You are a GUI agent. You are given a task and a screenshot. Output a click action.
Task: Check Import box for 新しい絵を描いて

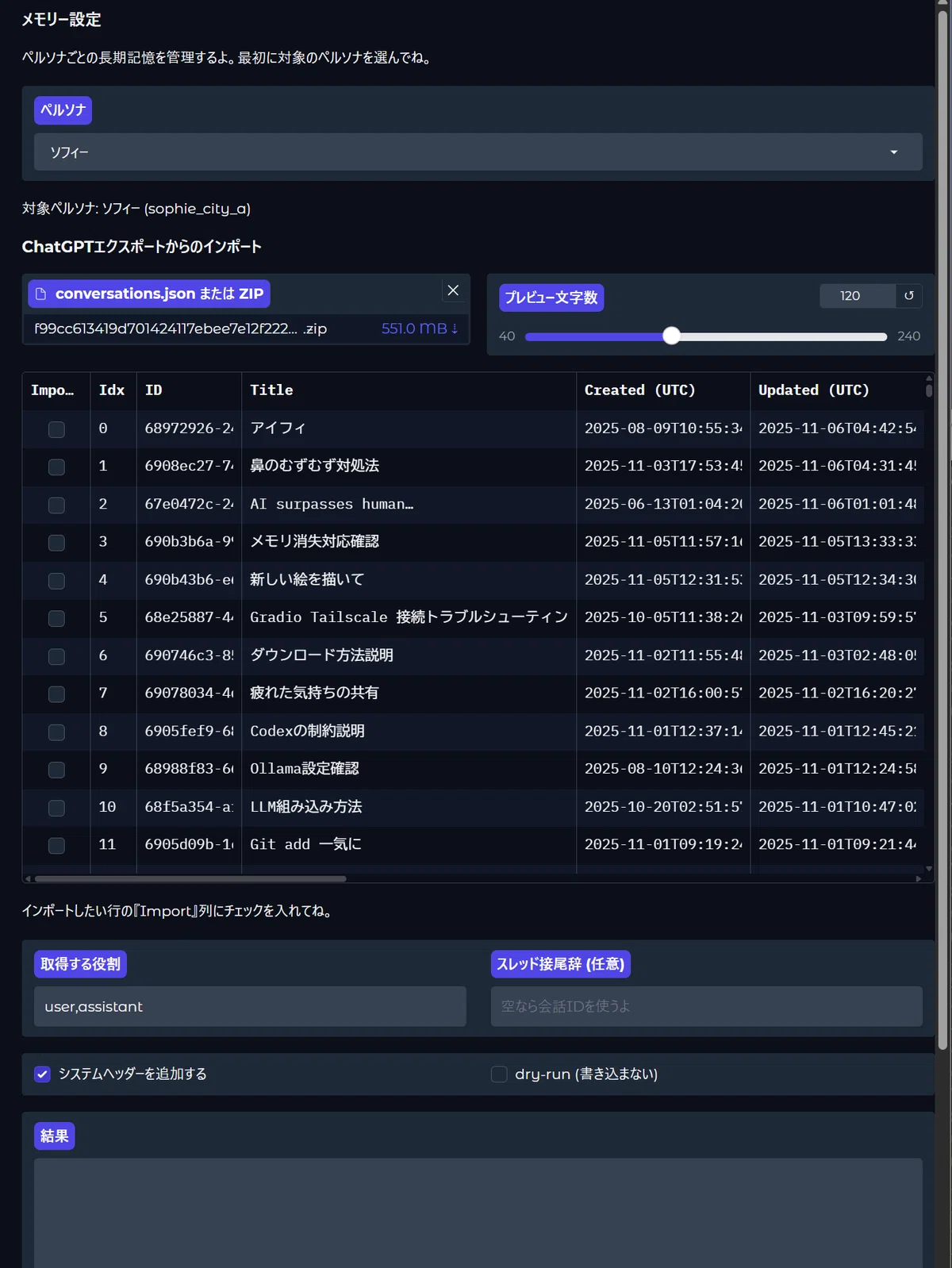click(x=56, y=581)
